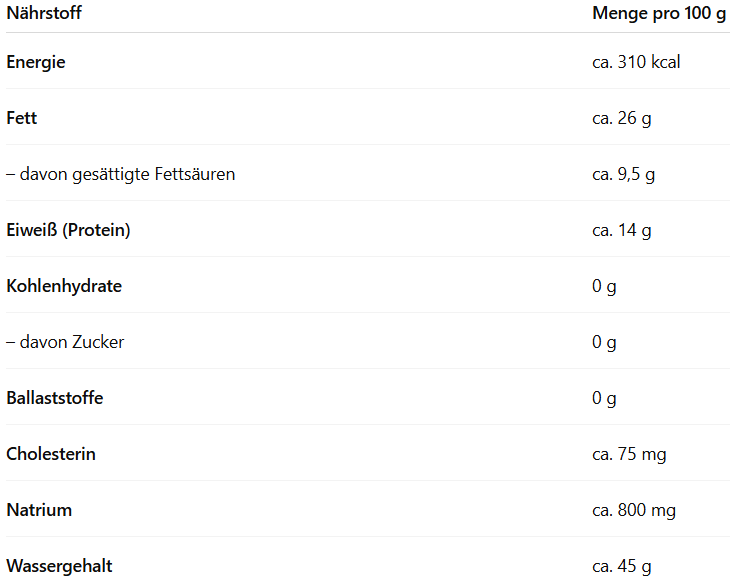Click the ca. 800 mg value
The height and width of the screenshot is (585, 730).
[x=634, y=510]
